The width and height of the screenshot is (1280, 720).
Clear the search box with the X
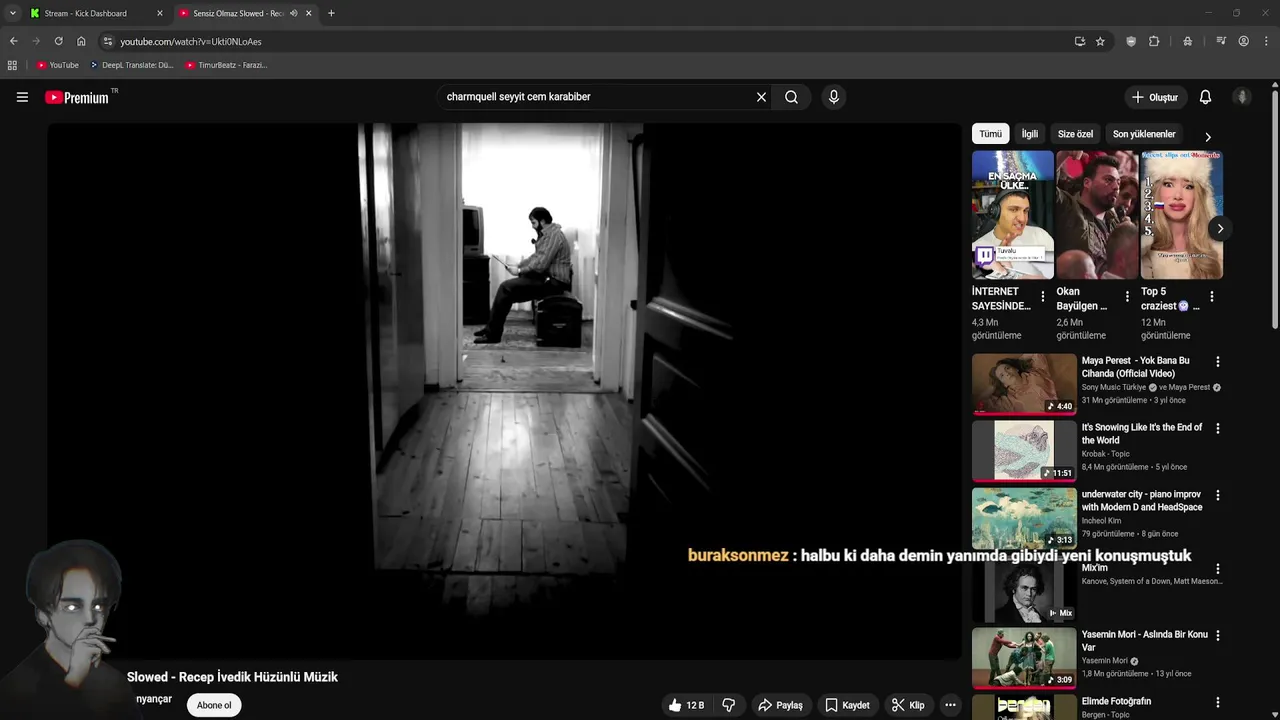coord(761,97)
